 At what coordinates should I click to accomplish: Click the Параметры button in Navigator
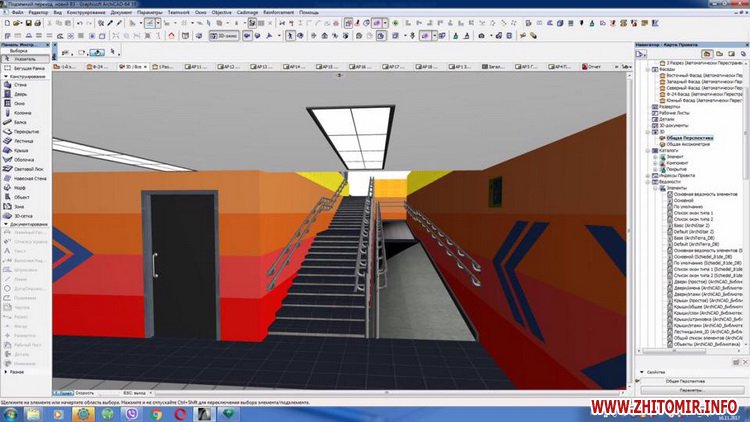point(690,389)
